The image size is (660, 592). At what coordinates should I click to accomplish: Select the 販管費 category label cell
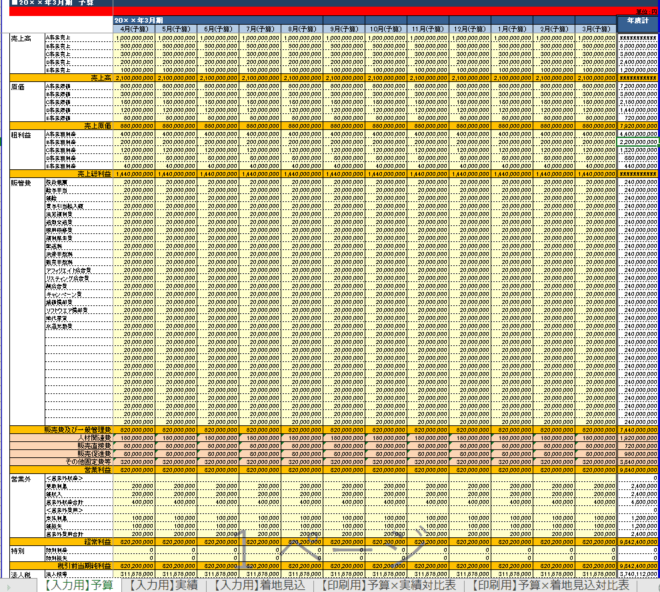click(20, 183)
